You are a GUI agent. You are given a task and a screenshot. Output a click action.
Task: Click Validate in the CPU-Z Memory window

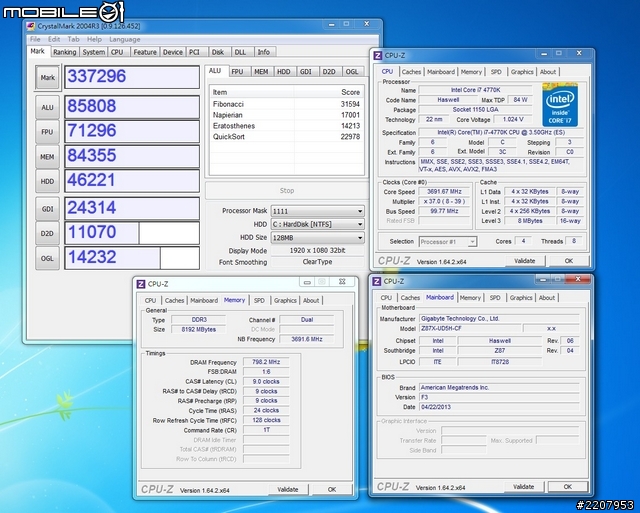(288, 489)
